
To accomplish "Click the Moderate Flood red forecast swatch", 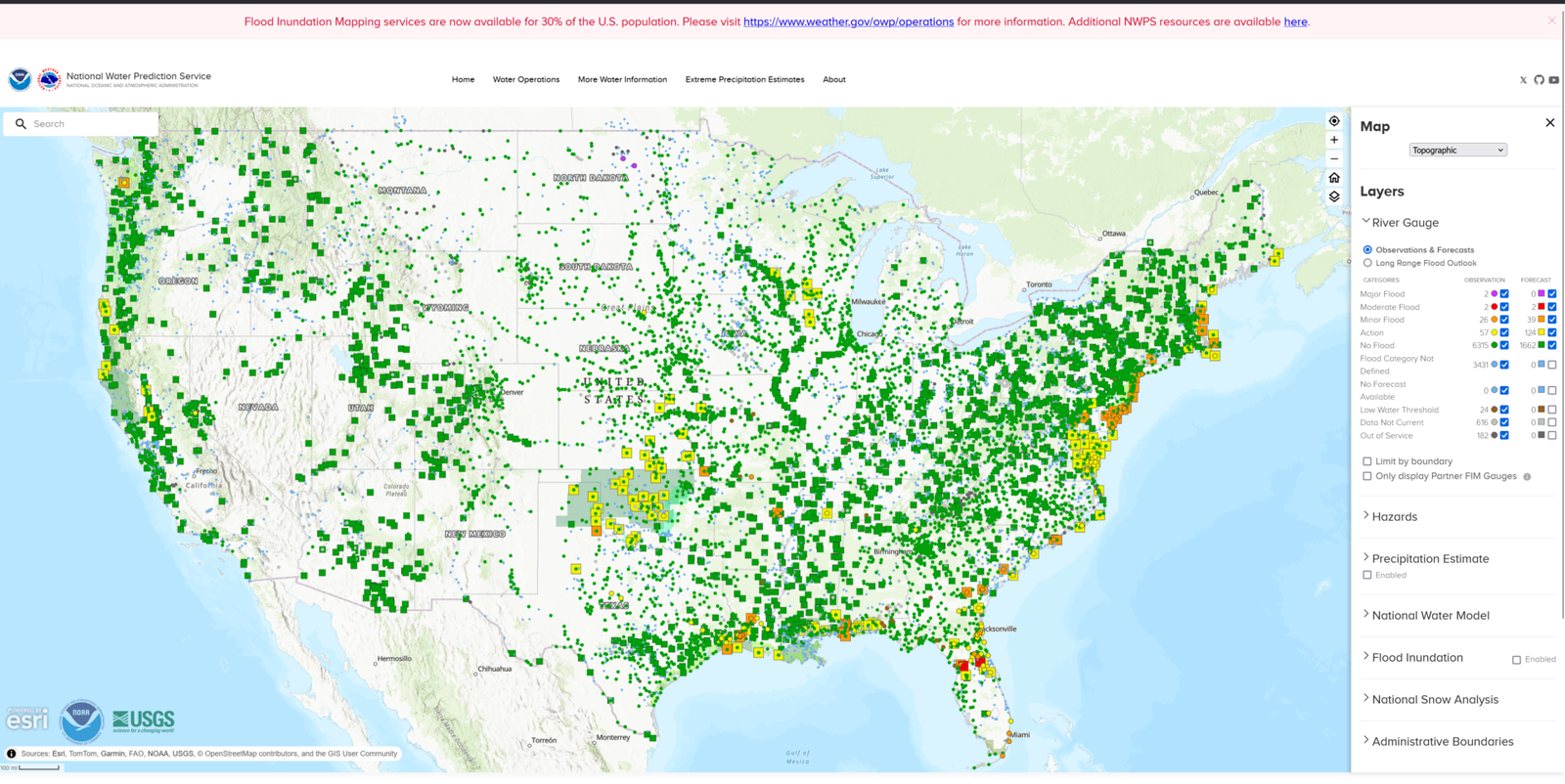I will [1542, 307].
